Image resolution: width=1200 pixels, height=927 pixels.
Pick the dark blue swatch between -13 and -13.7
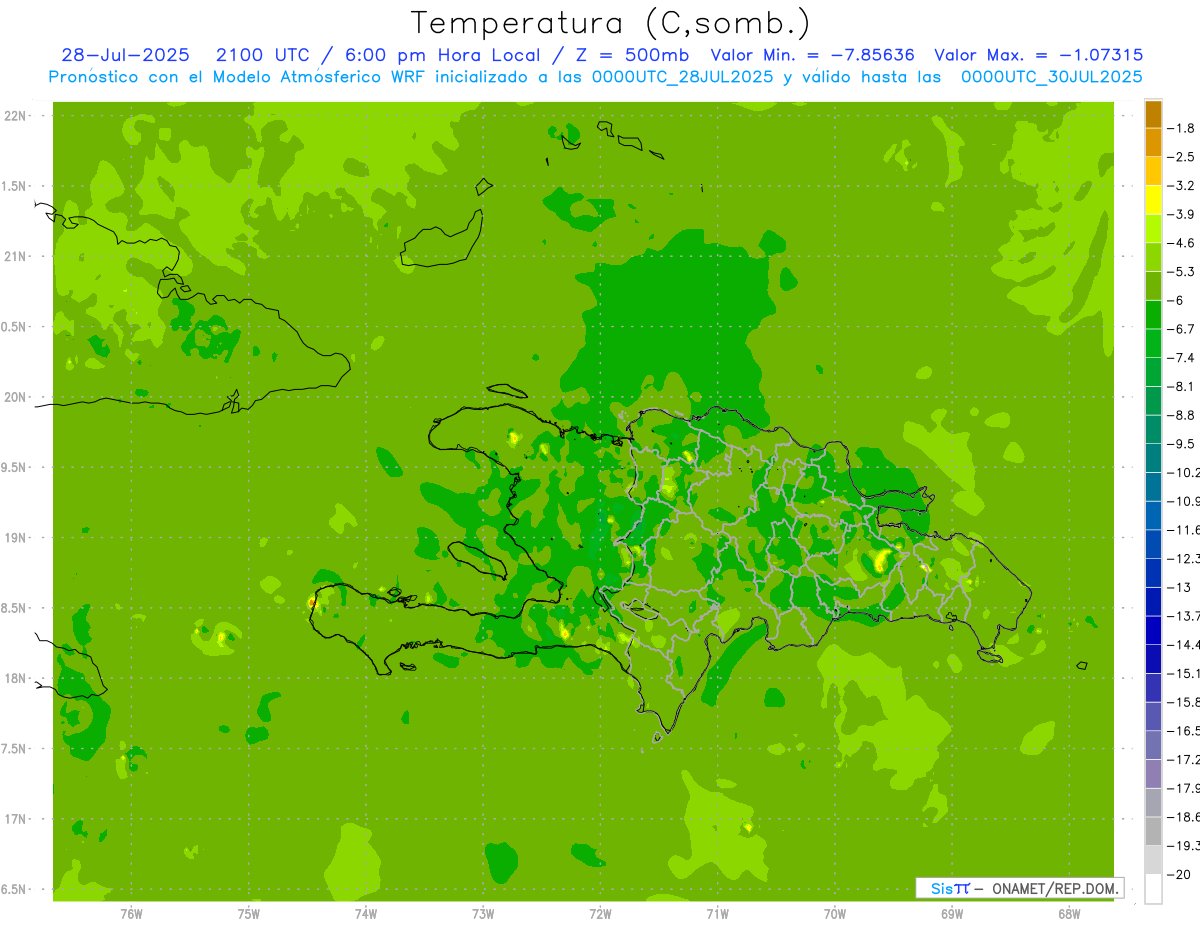(1153, 601)
